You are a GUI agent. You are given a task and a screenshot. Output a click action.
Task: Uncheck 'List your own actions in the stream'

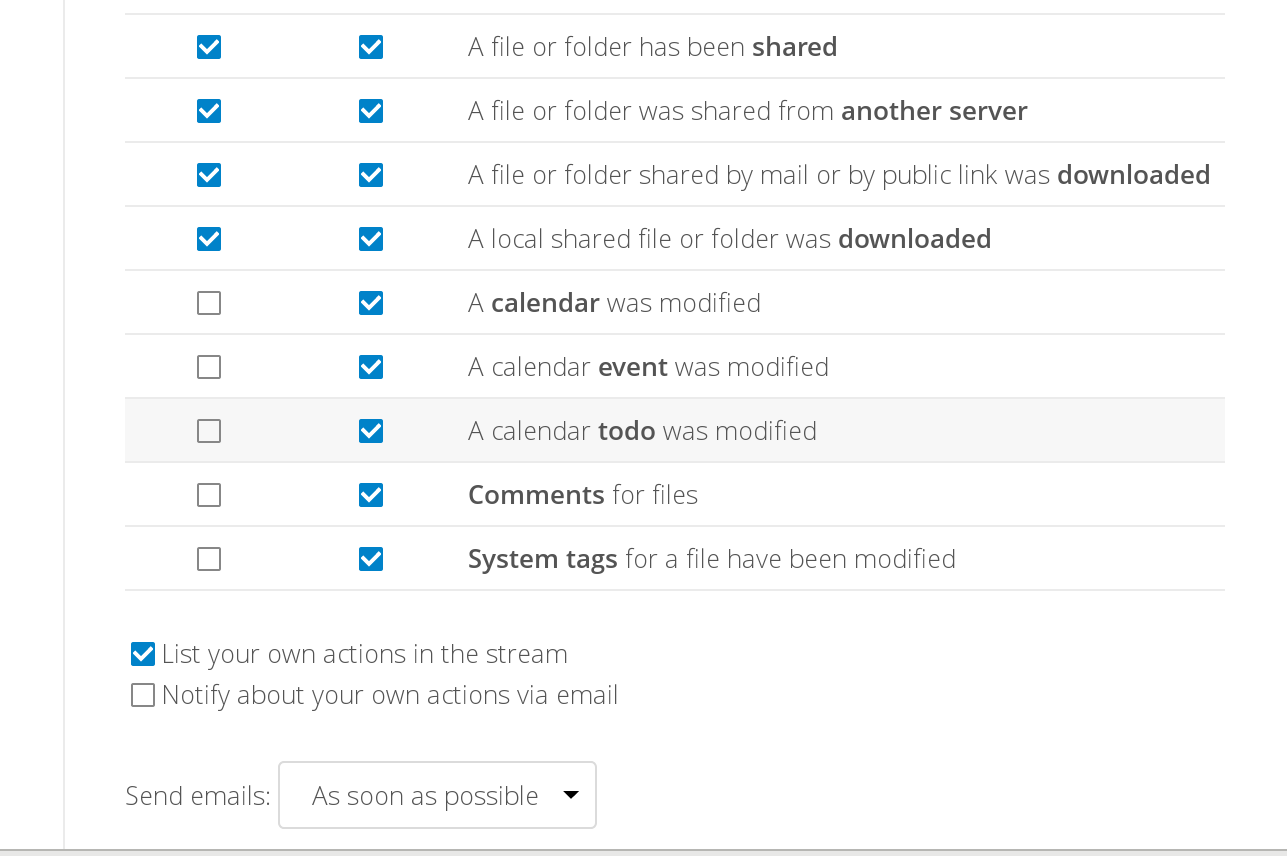(143, 654)
